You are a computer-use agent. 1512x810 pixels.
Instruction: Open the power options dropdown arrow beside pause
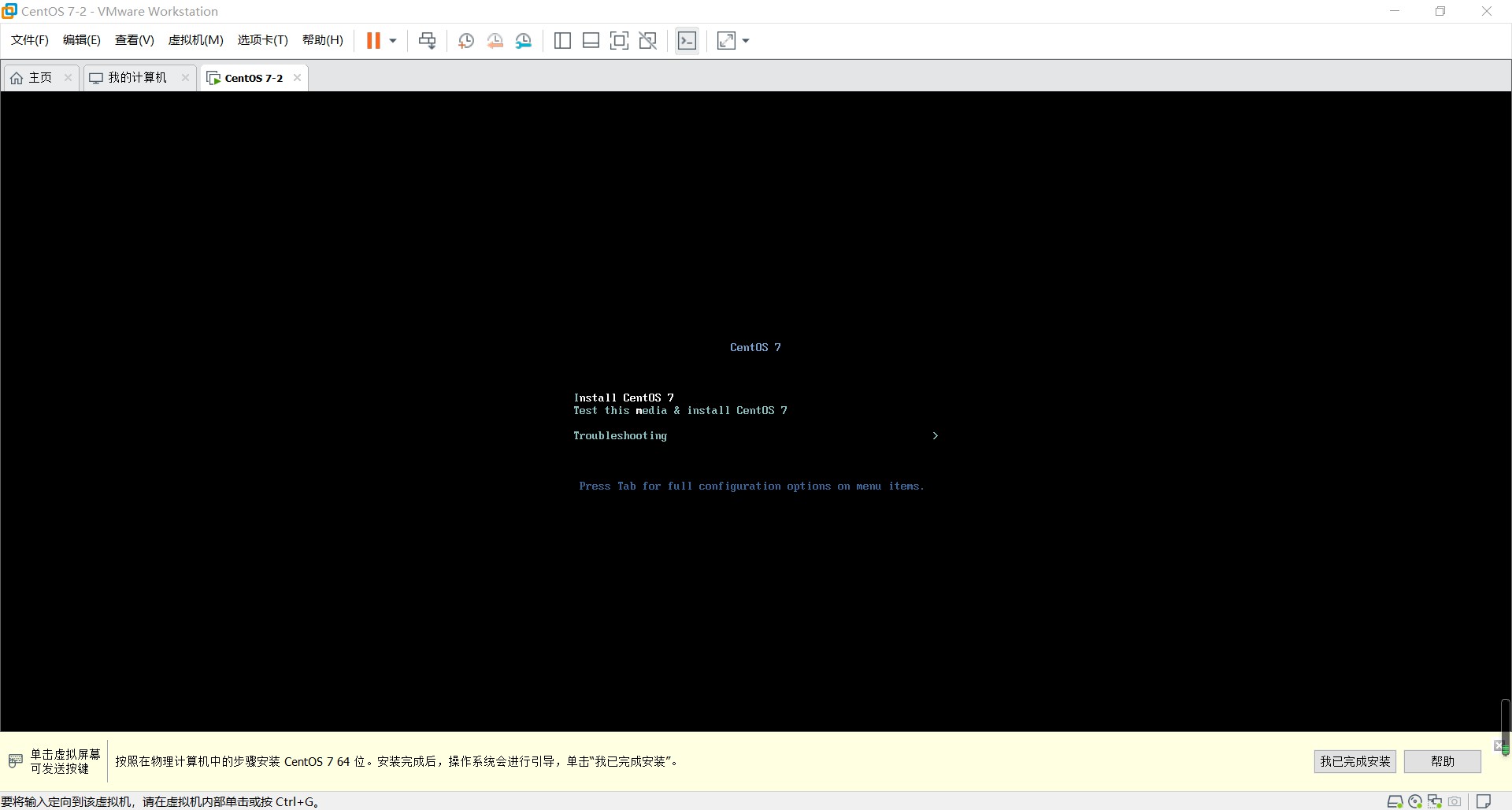[393, 41]
